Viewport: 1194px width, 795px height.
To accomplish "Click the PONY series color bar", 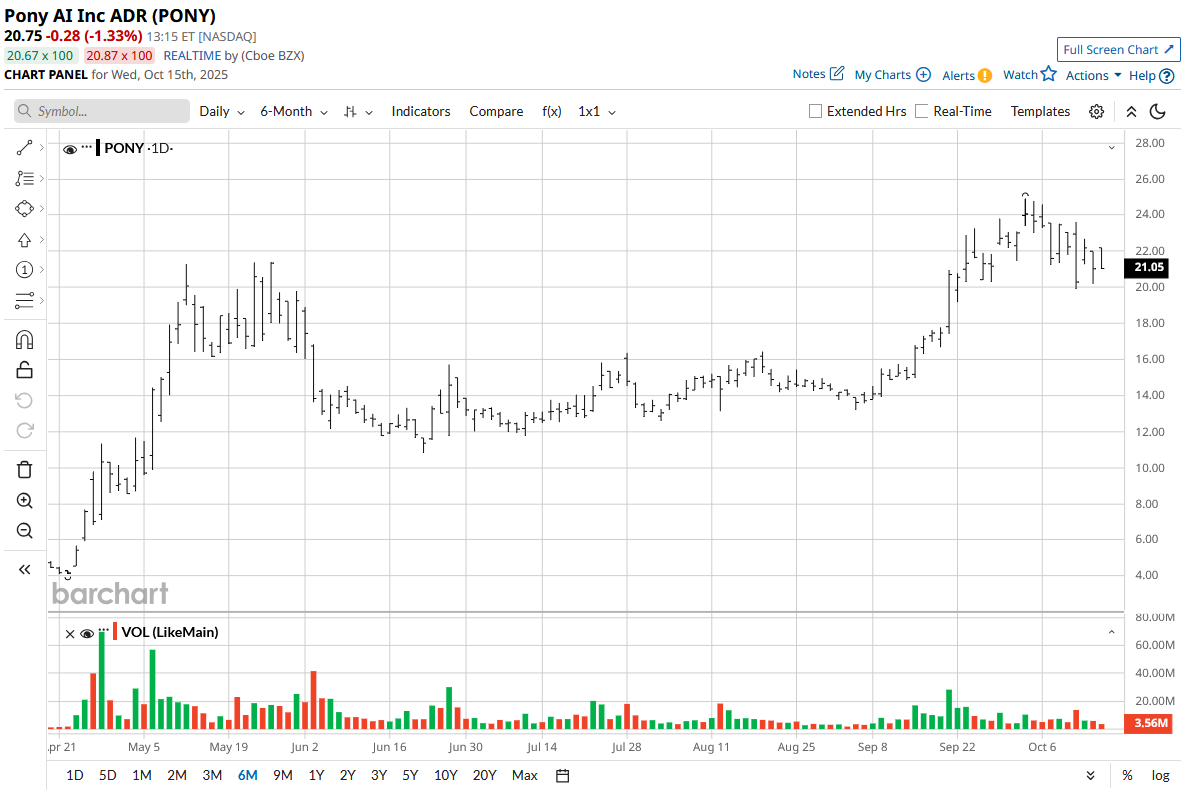I will click(x=97, y=148).
